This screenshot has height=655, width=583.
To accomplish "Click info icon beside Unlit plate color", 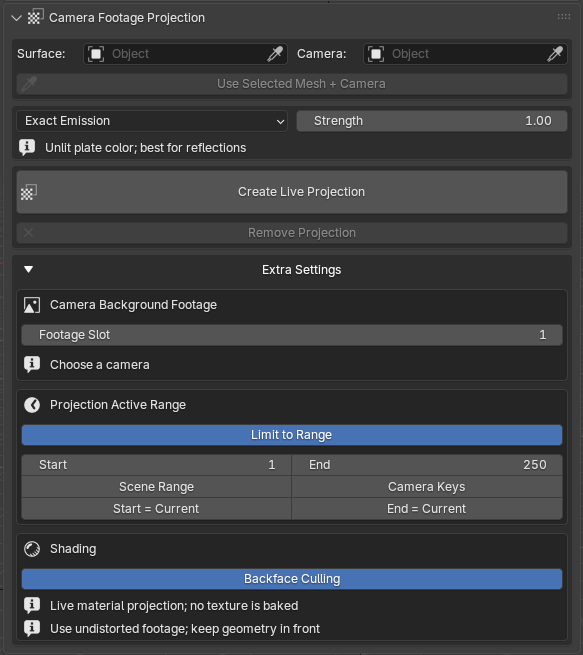I will tap(27, 147).
